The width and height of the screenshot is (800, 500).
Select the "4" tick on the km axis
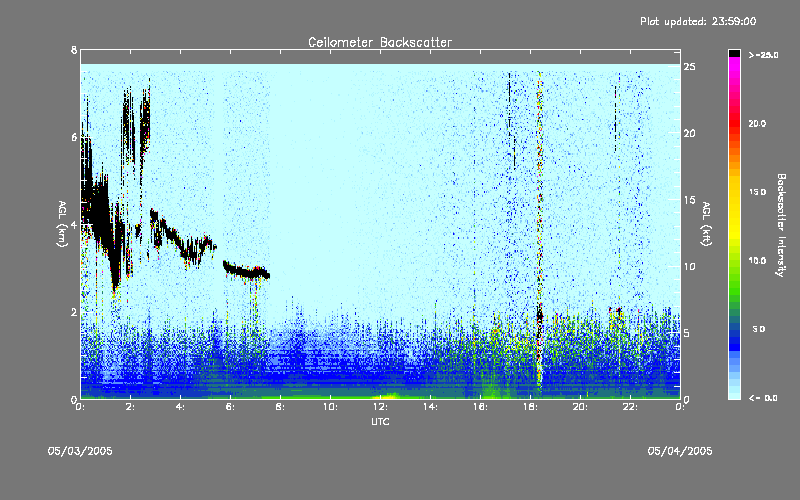pyautogui.click(x=74, y=224)
